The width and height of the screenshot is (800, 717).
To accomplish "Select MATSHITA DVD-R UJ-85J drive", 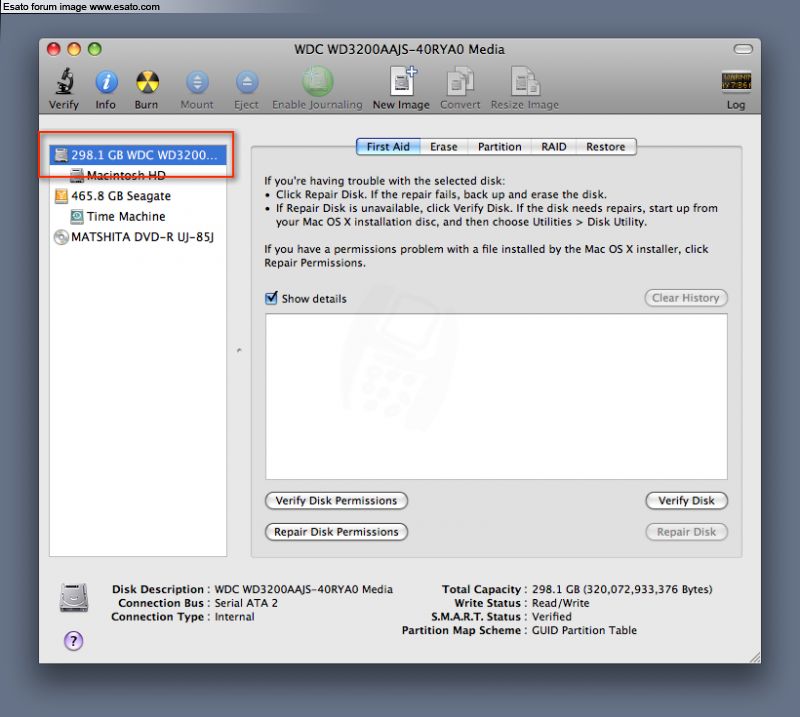I will (138, 237).
